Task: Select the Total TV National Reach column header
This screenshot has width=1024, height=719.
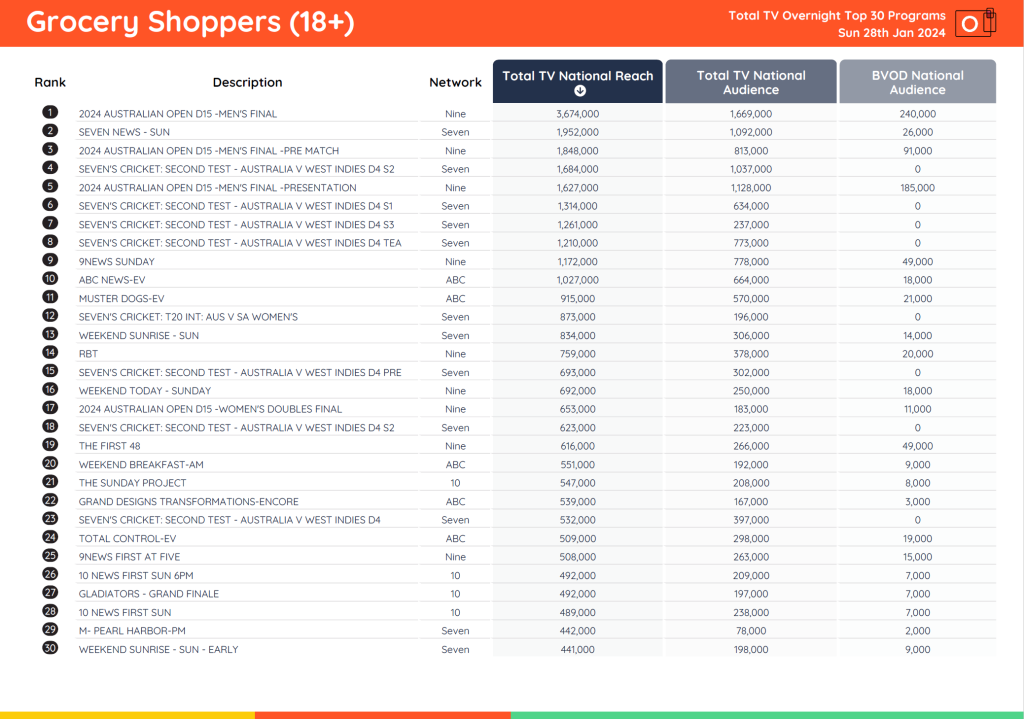Action: pos(577,76)
